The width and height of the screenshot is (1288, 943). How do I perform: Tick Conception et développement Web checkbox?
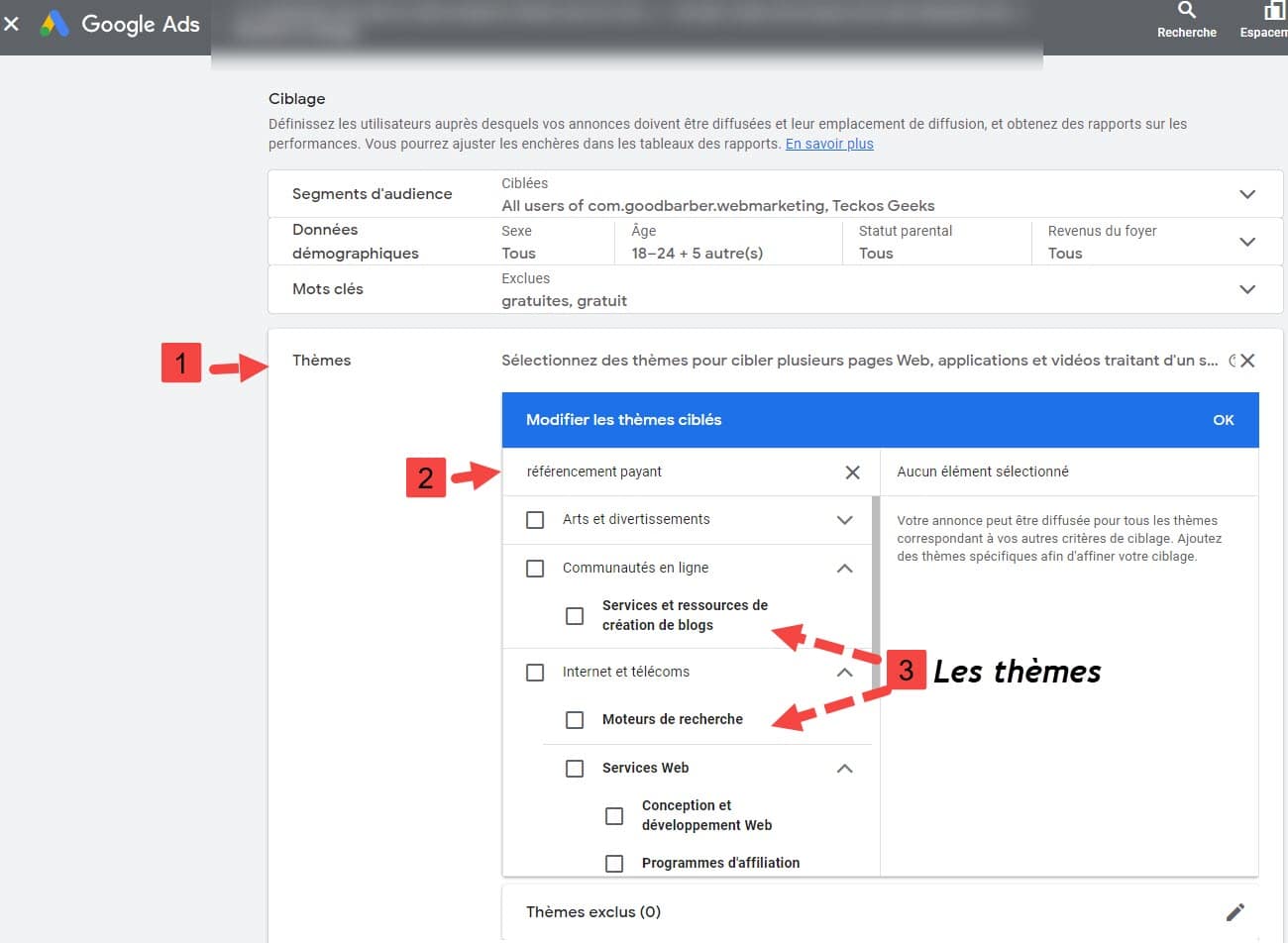tap(614, 816)
